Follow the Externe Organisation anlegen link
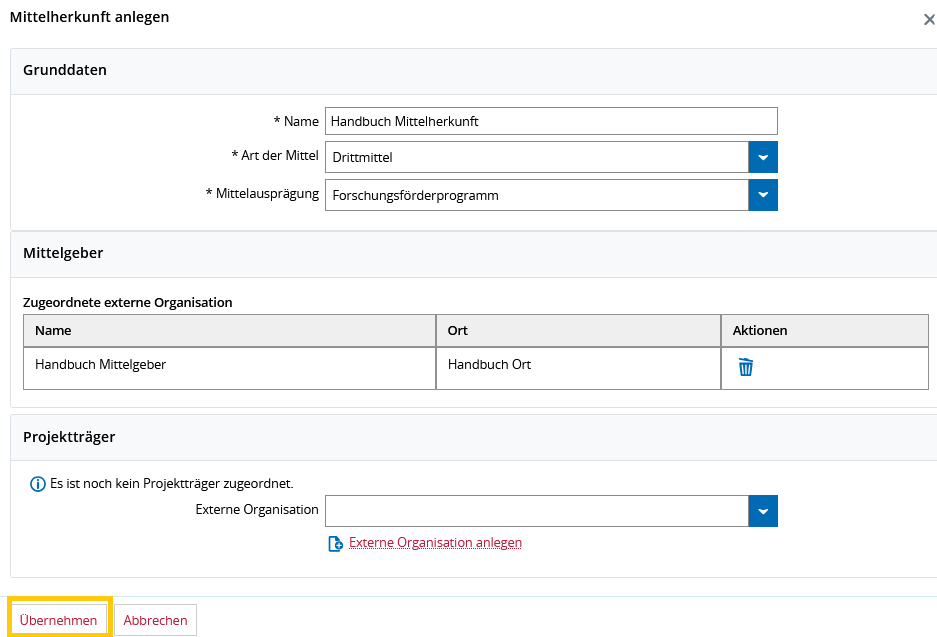This screenshot has height=637, width=937. click(435, 543)
